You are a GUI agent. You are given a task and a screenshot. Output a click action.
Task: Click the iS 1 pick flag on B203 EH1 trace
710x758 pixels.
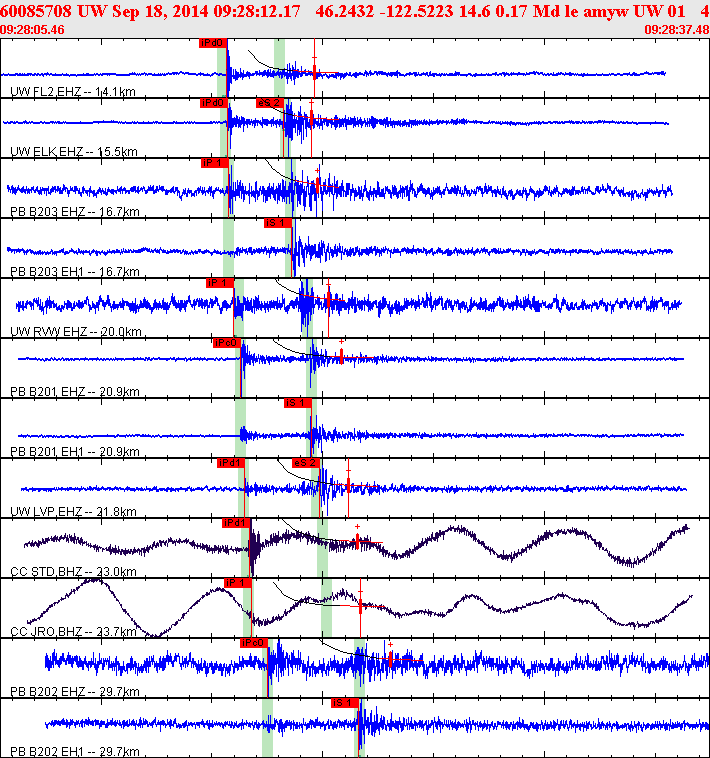[278, 223]
